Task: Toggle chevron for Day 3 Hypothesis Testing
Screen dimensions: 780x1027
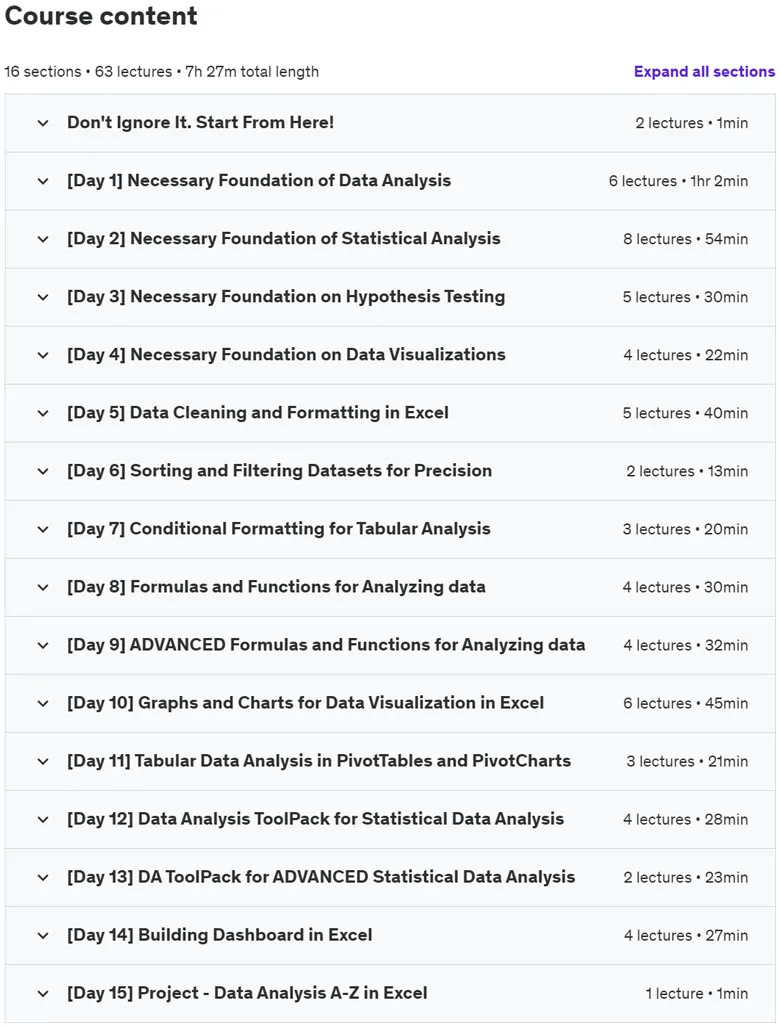Action: [x=43, y=297]
